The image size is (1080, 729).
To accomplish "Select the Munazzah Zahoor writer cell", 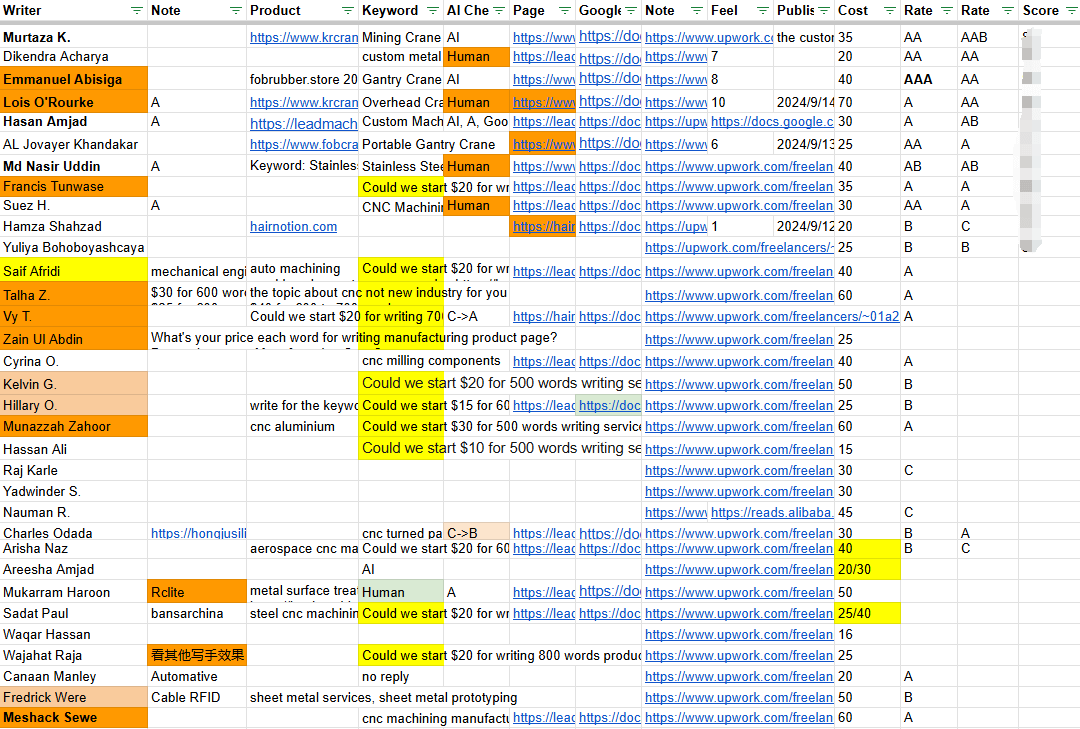I will pyautogui.click(x=74, y=427).
